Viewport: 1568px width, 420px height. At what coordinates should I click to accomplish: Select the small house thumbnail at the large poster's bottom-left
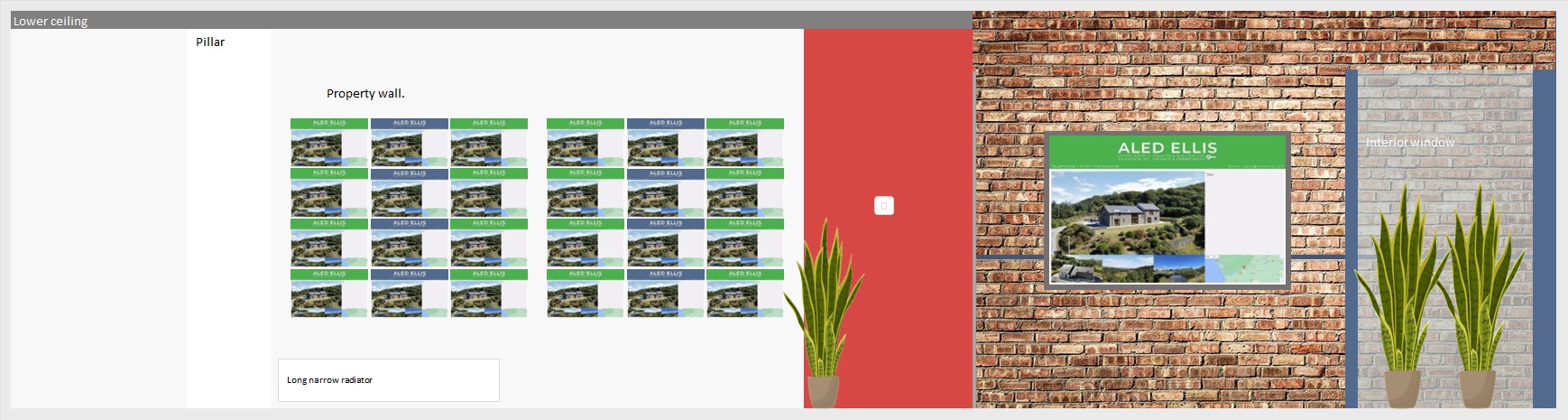(1075, 270)
